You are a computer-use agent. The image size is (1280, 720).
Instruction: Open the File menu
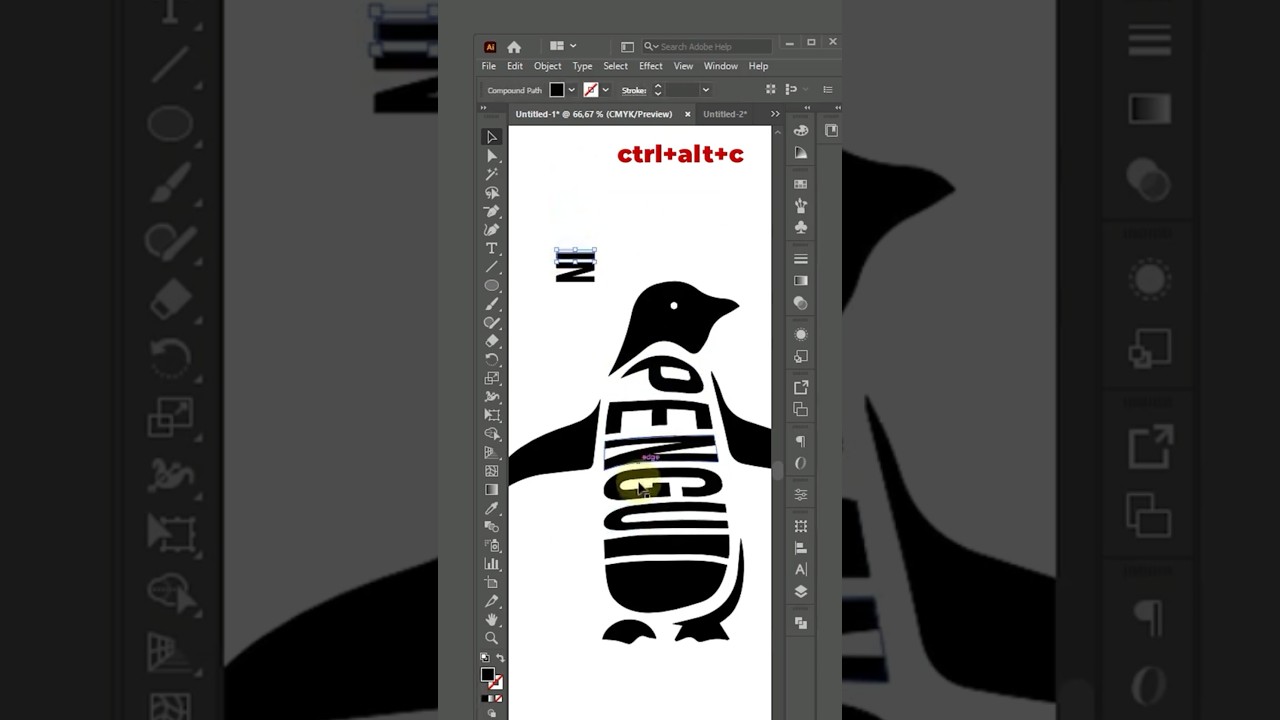488,66
